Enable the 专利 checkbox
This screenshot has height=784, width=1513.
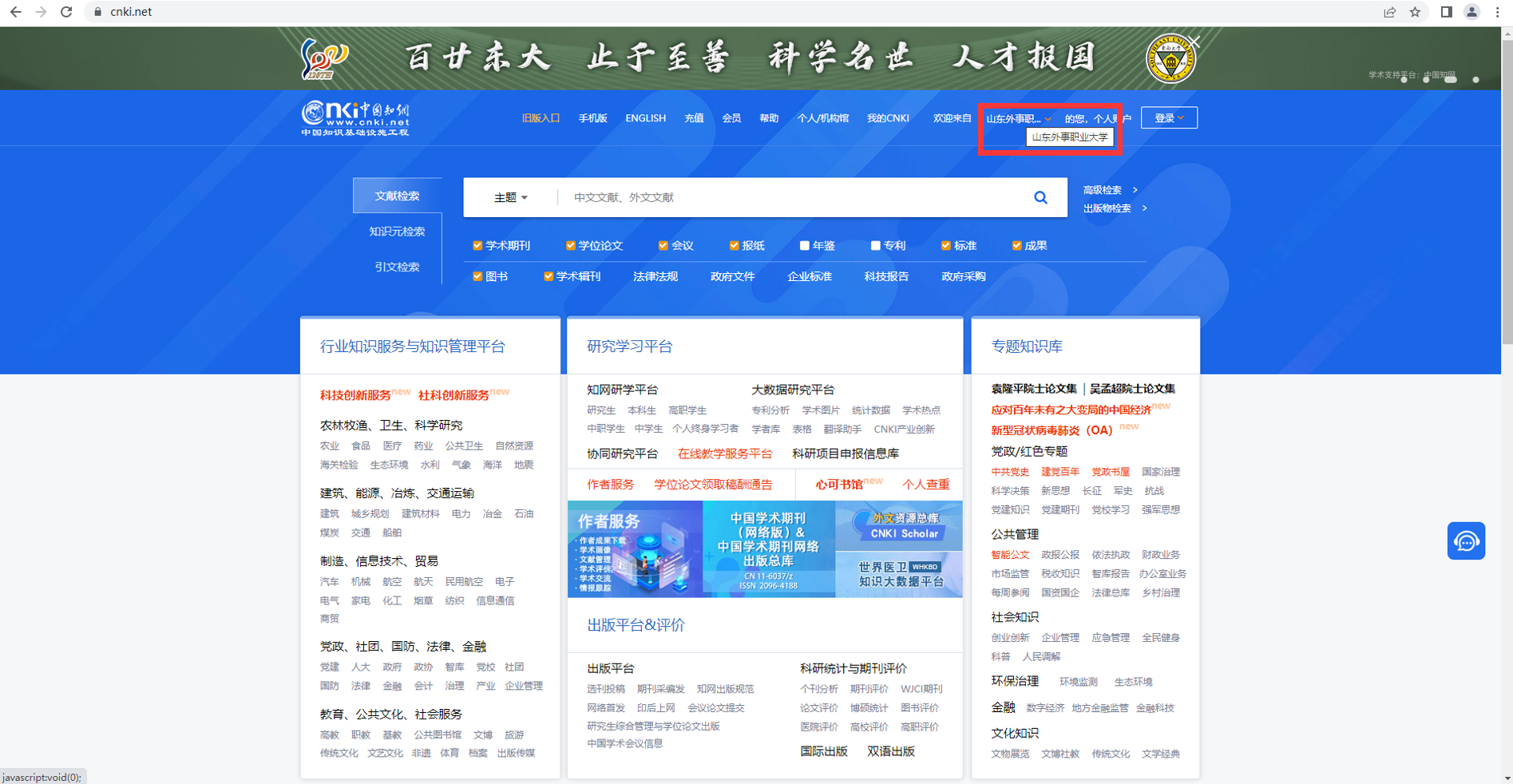[875, 246]
